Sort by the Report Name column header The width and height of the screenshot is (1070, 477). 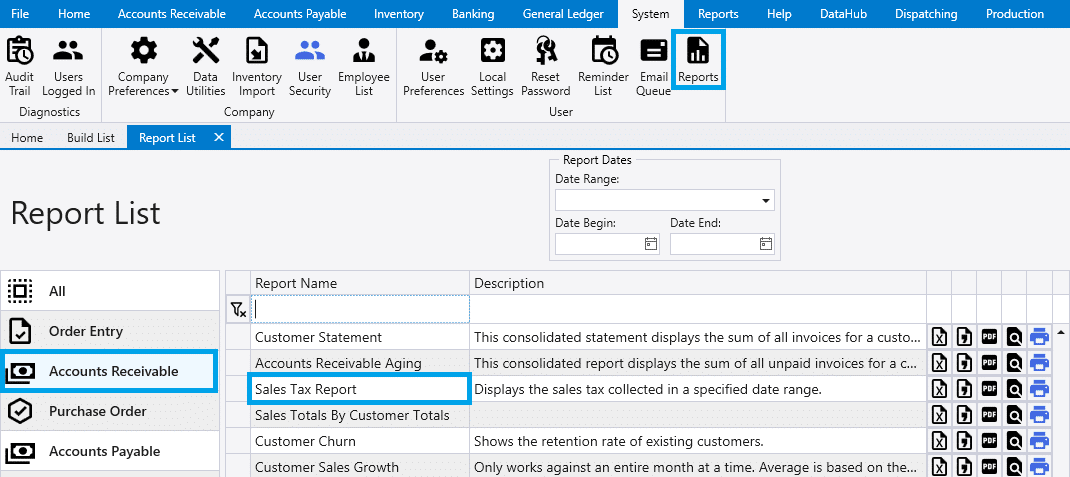click(x=360, y=283)
